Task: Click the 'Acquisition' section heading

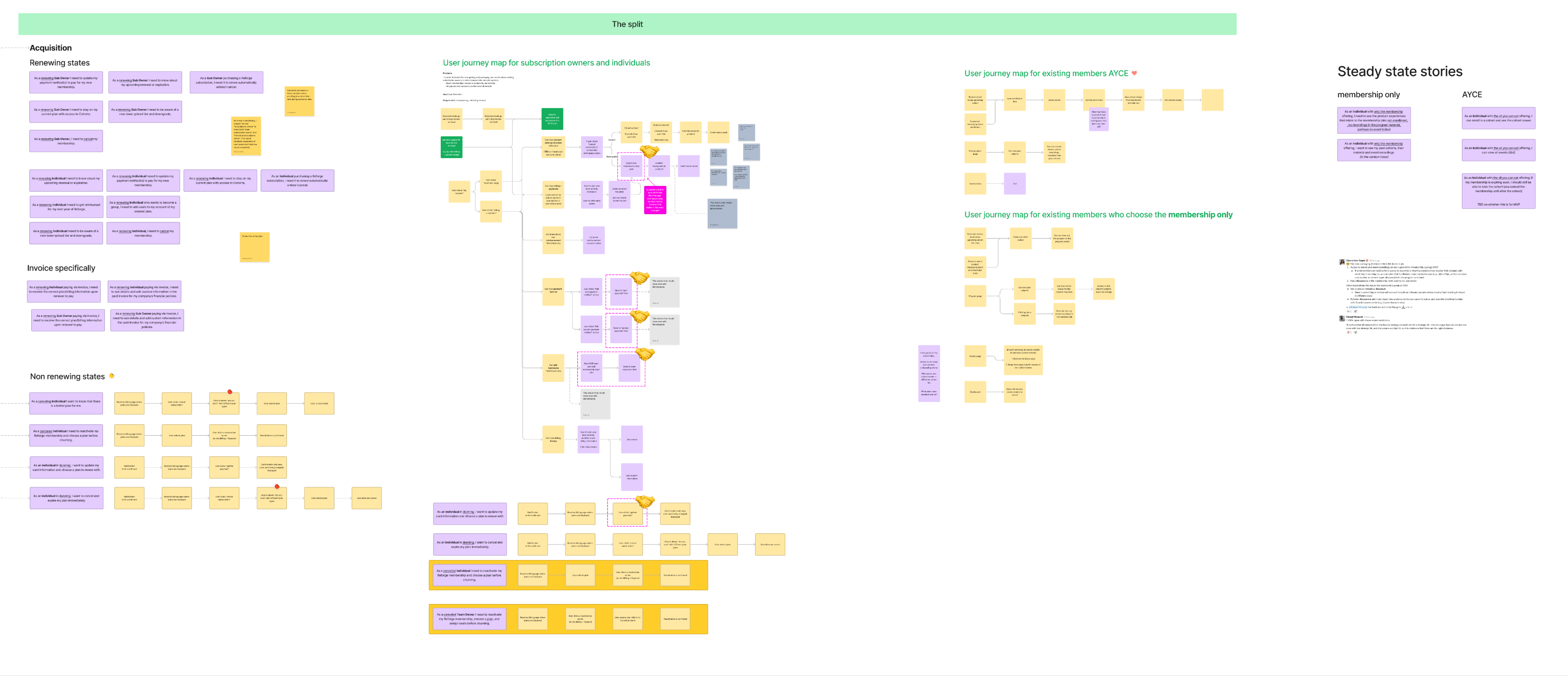Action: click(51, 48)
